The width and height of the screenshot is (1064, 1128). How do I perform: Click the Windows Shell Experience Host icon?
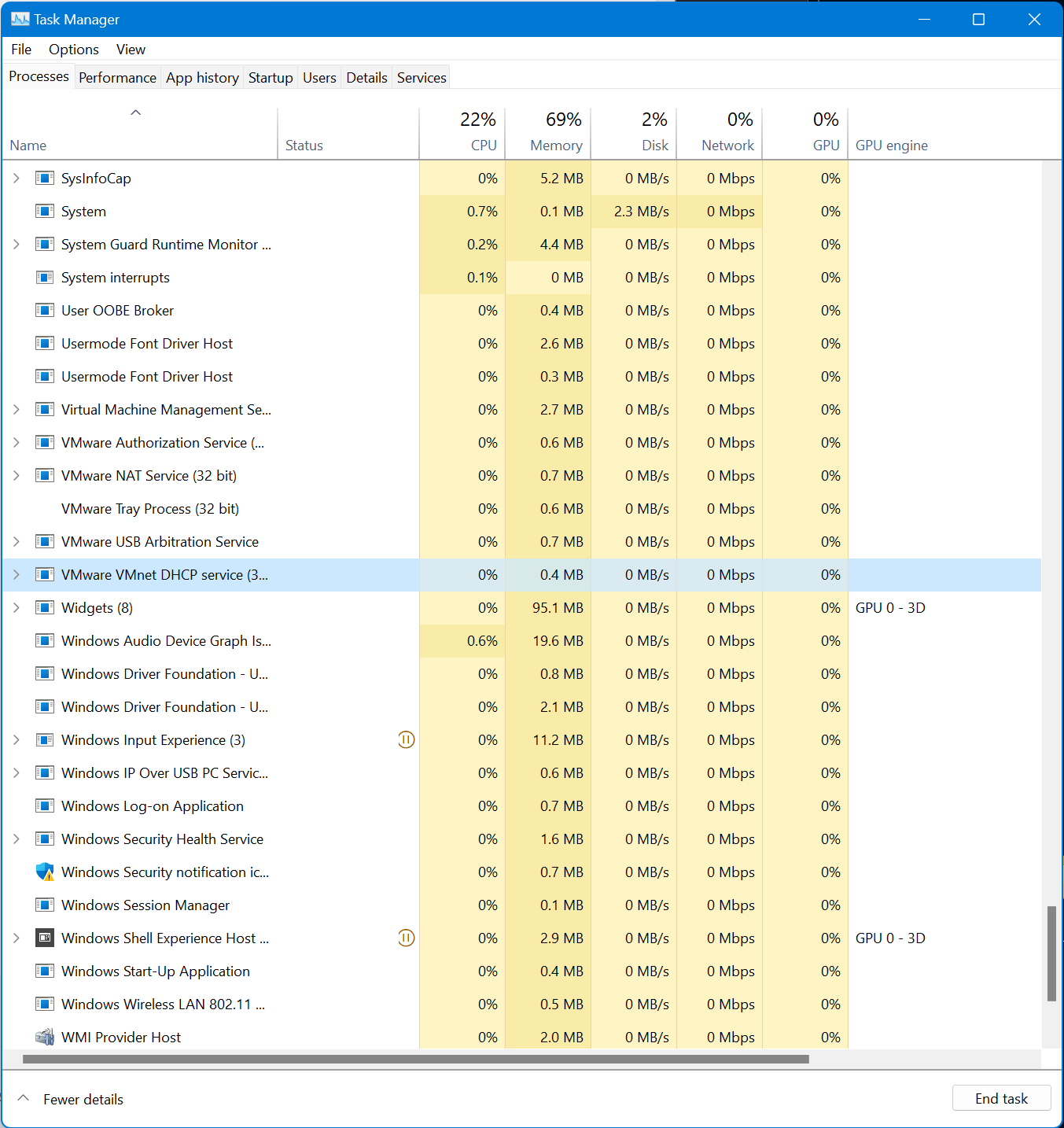45,938
